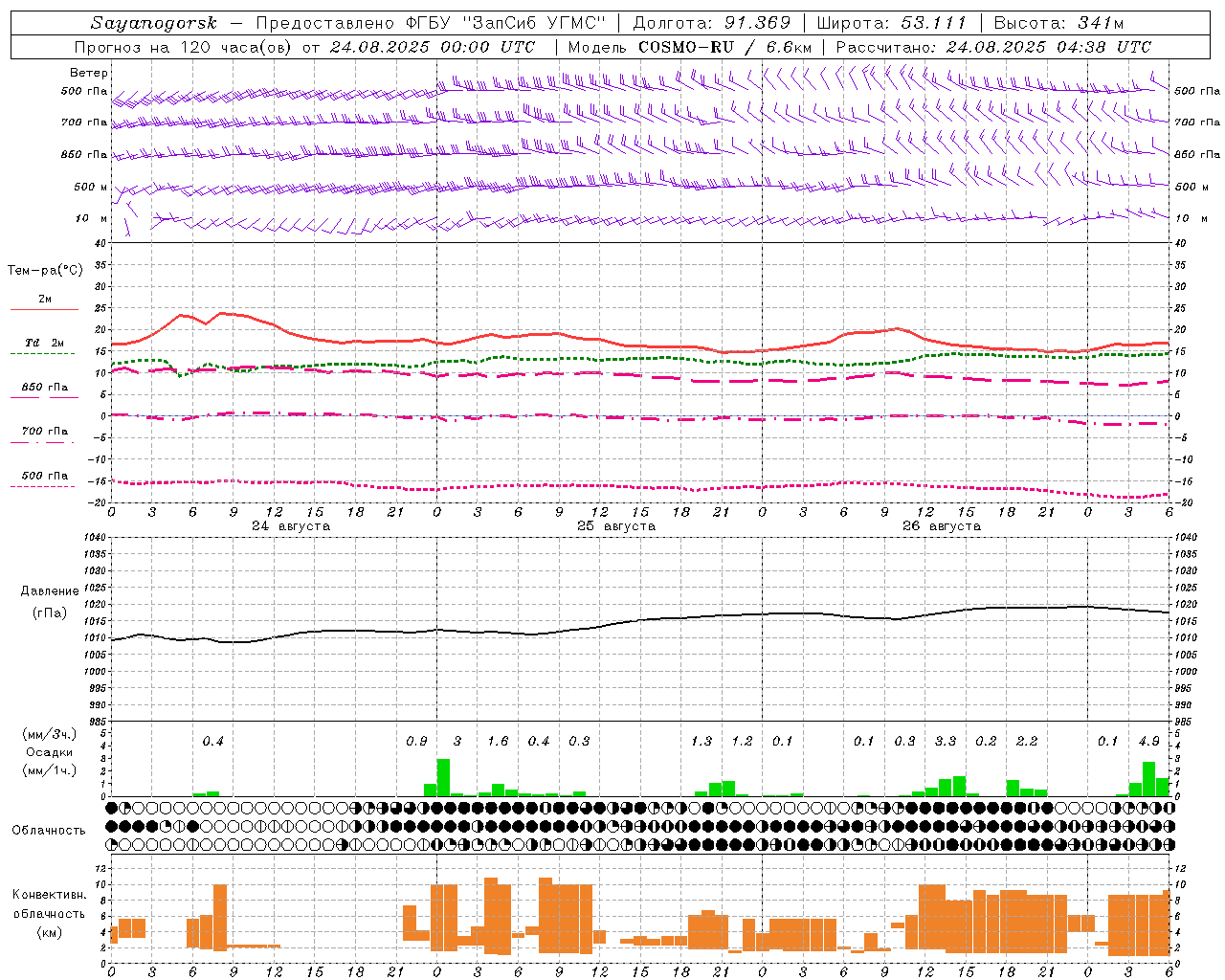Select the '1.2' precipitation amount
This screenshot has height=980, width=1225.
(742, 742)
